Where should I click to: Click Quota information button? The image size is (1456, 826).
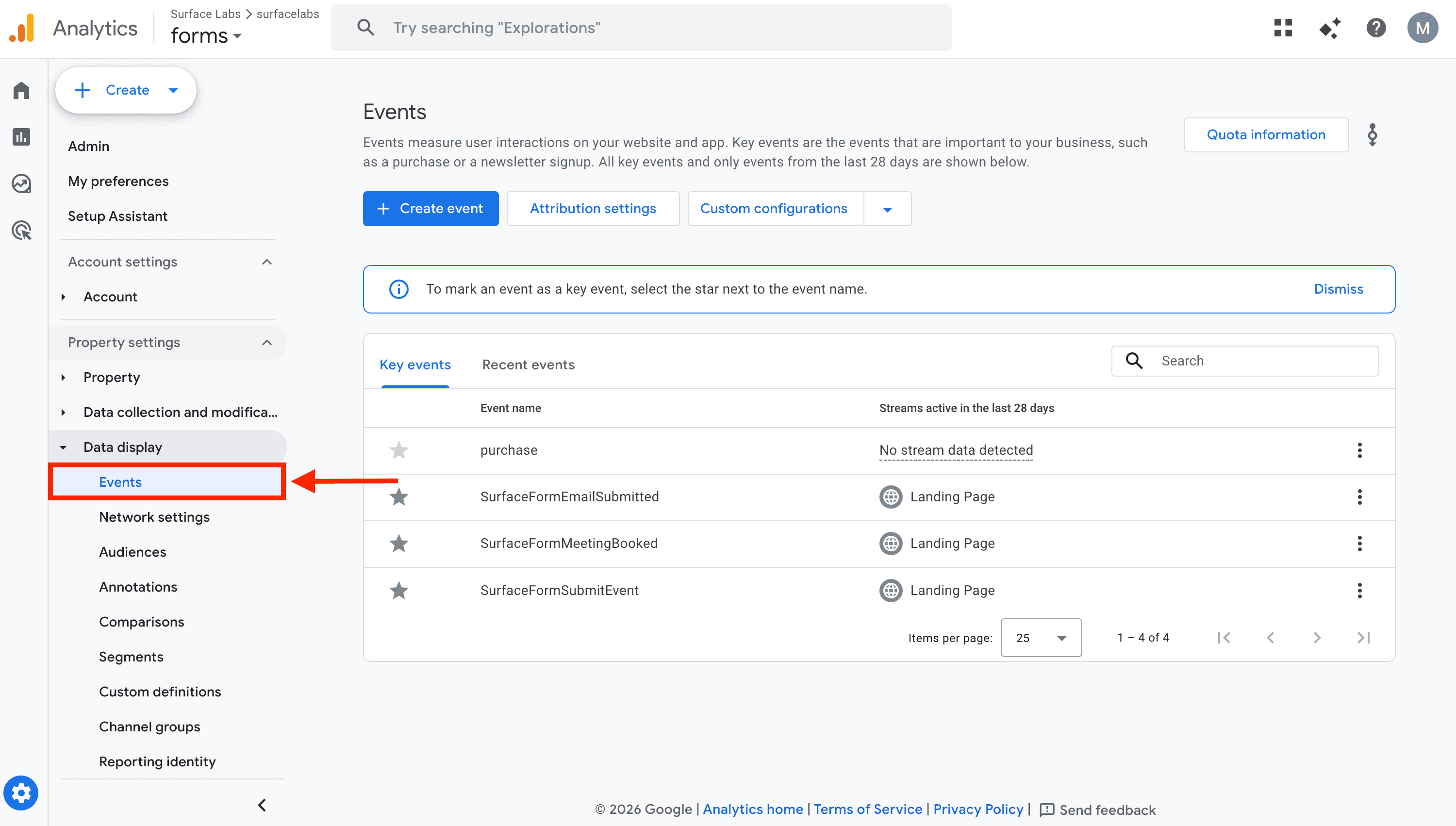pyautogui.click(x=1266, y=135)
